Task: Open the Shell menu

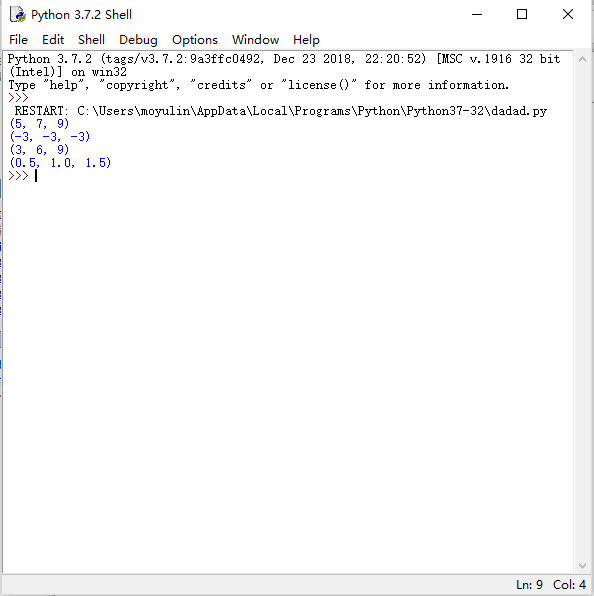Action: (x=91, y=40)
